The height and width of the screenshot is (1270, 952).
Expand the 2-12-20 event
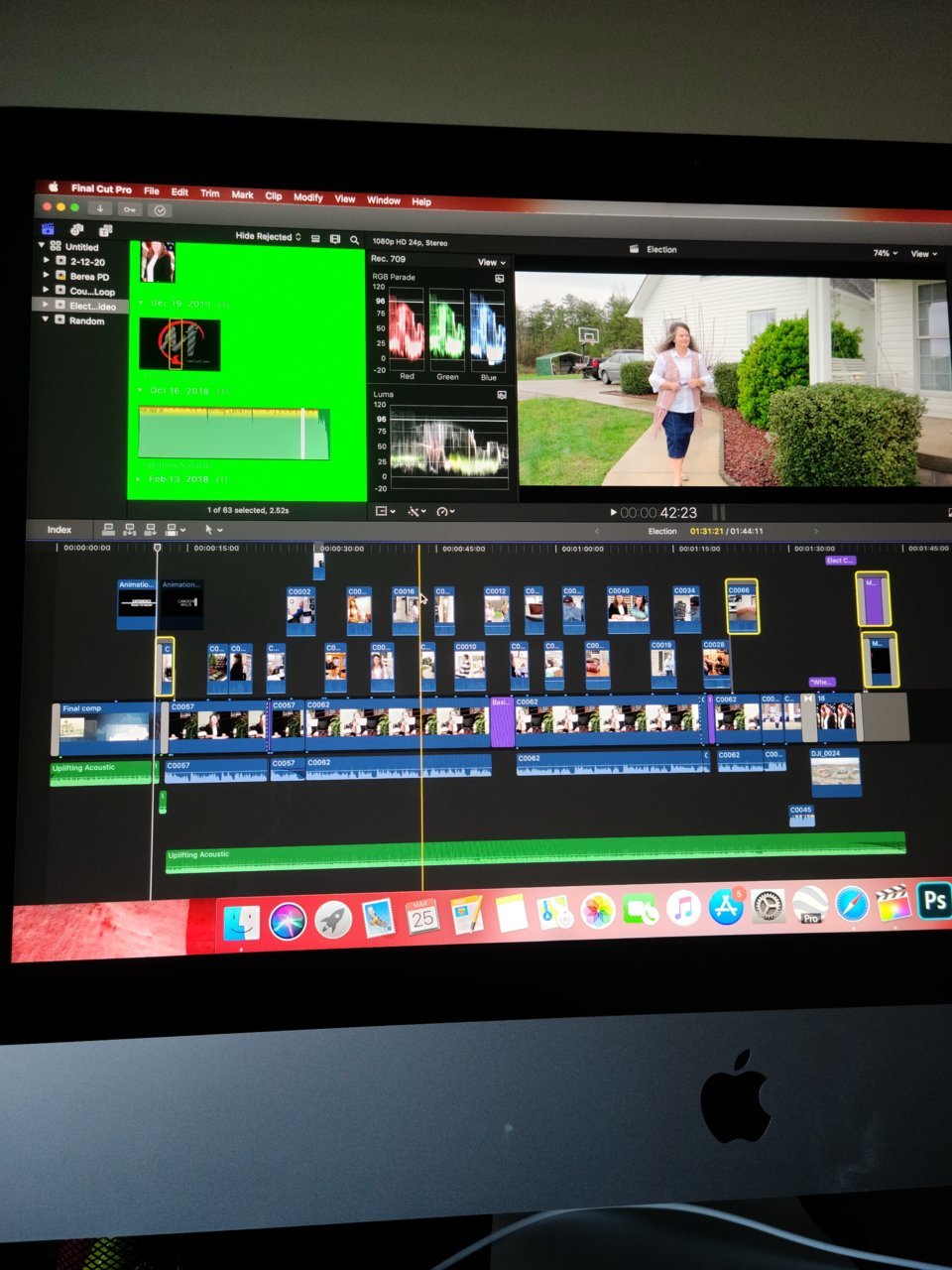click(x=47, y=261)
